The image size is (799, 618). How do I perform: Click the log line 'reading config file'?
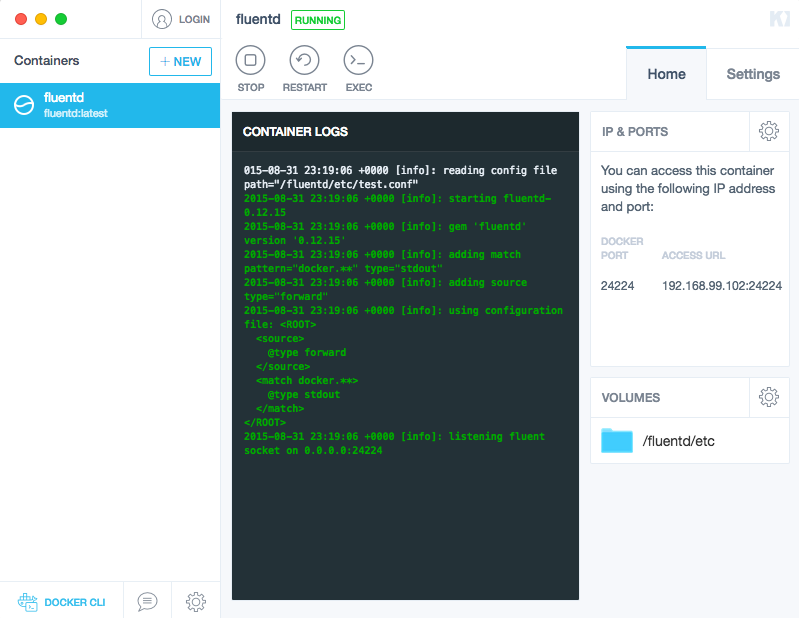pyautogui.click(x=400, y=177)
